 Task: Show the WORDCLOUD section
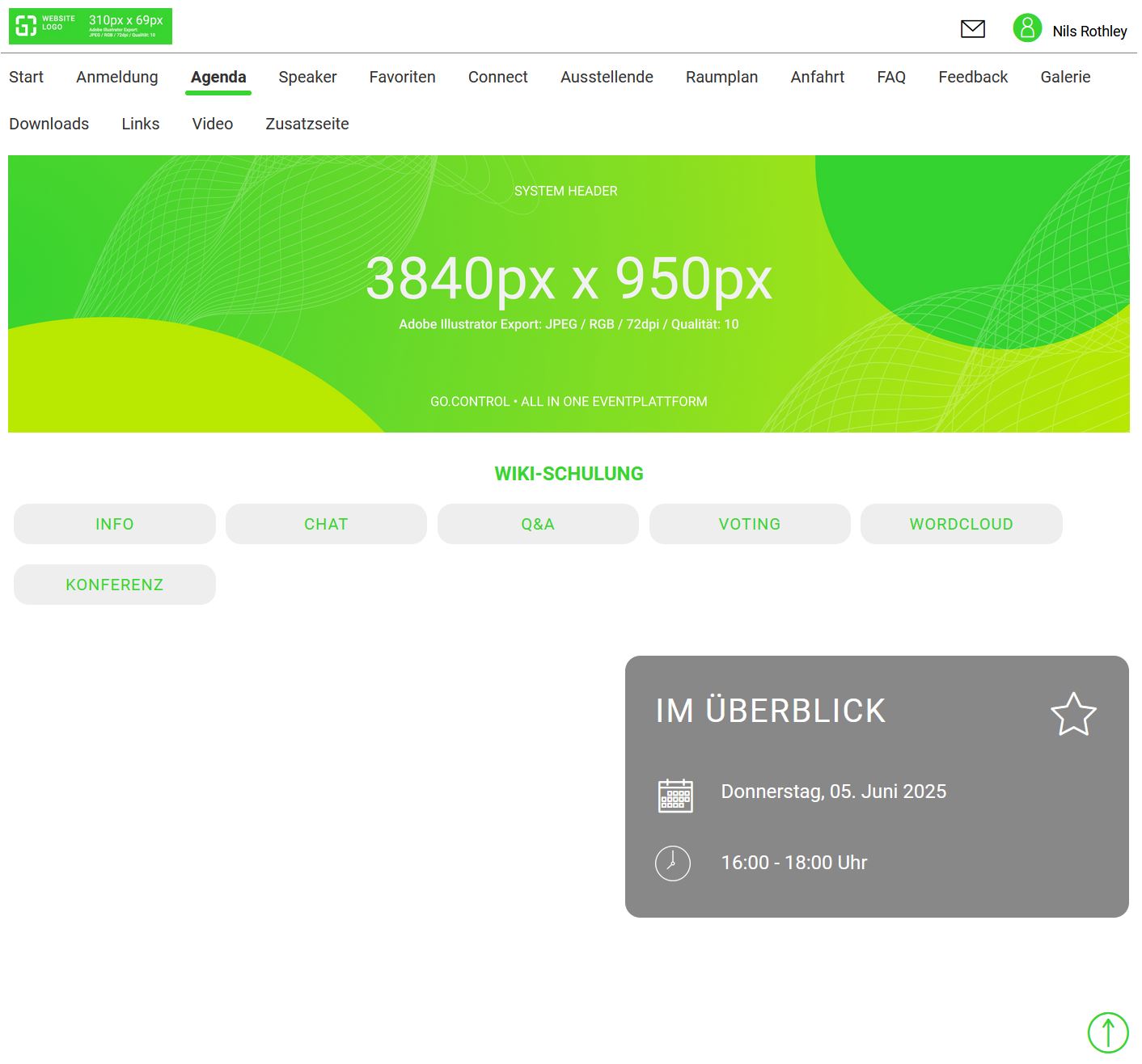point(961,524)
